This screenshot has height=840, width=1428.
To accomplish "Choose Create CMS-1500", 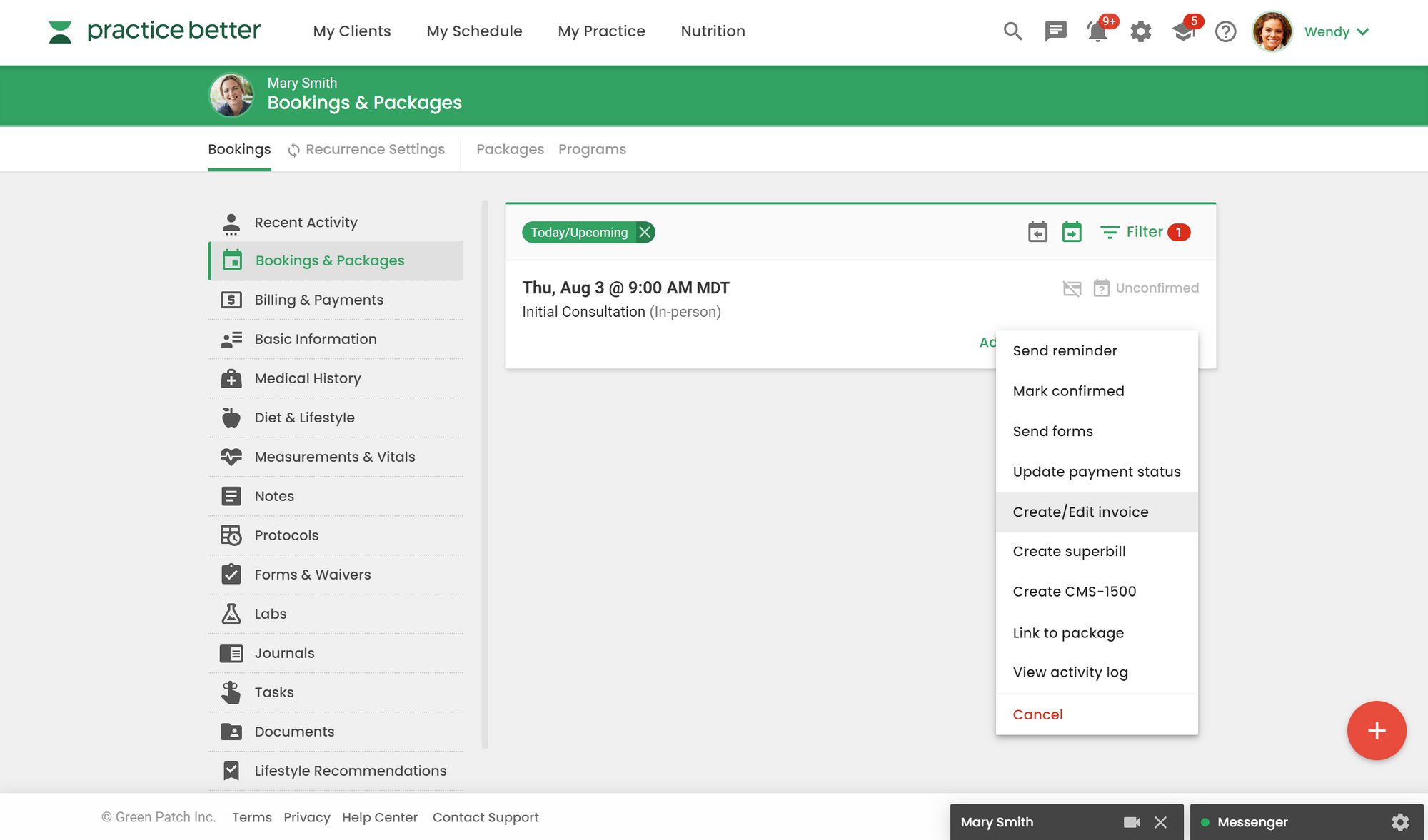I will (x=1097, y=592).
